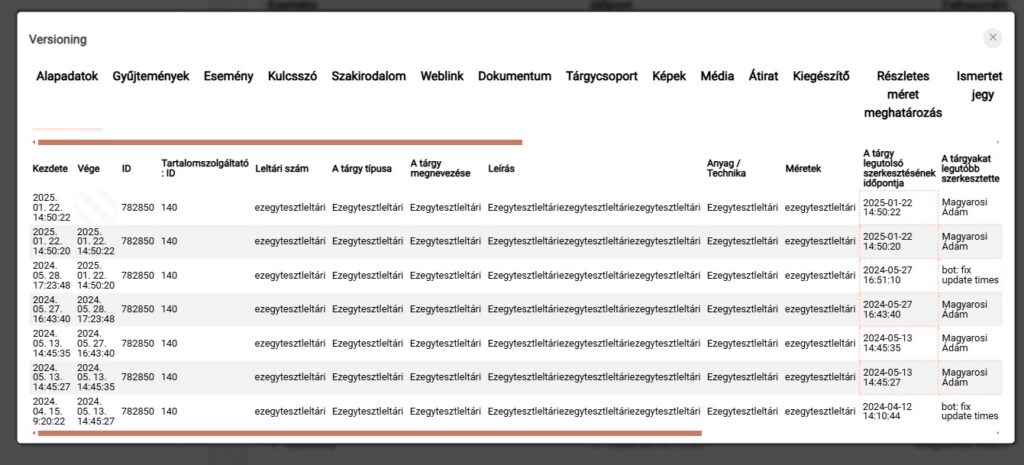Click the right scroll arrow of the tab scrollbar
The width and height of the screenshot is (1024, 465).
tap(998, 142)
